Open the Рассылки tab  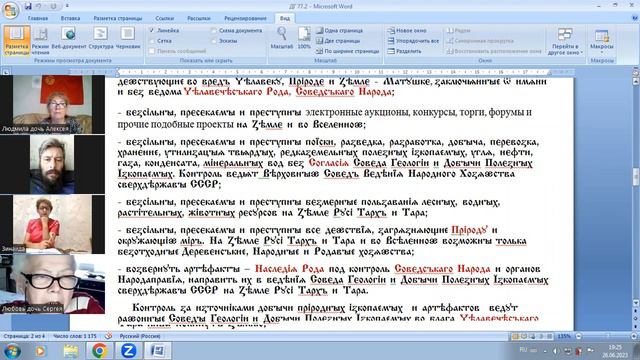(199, 18)
